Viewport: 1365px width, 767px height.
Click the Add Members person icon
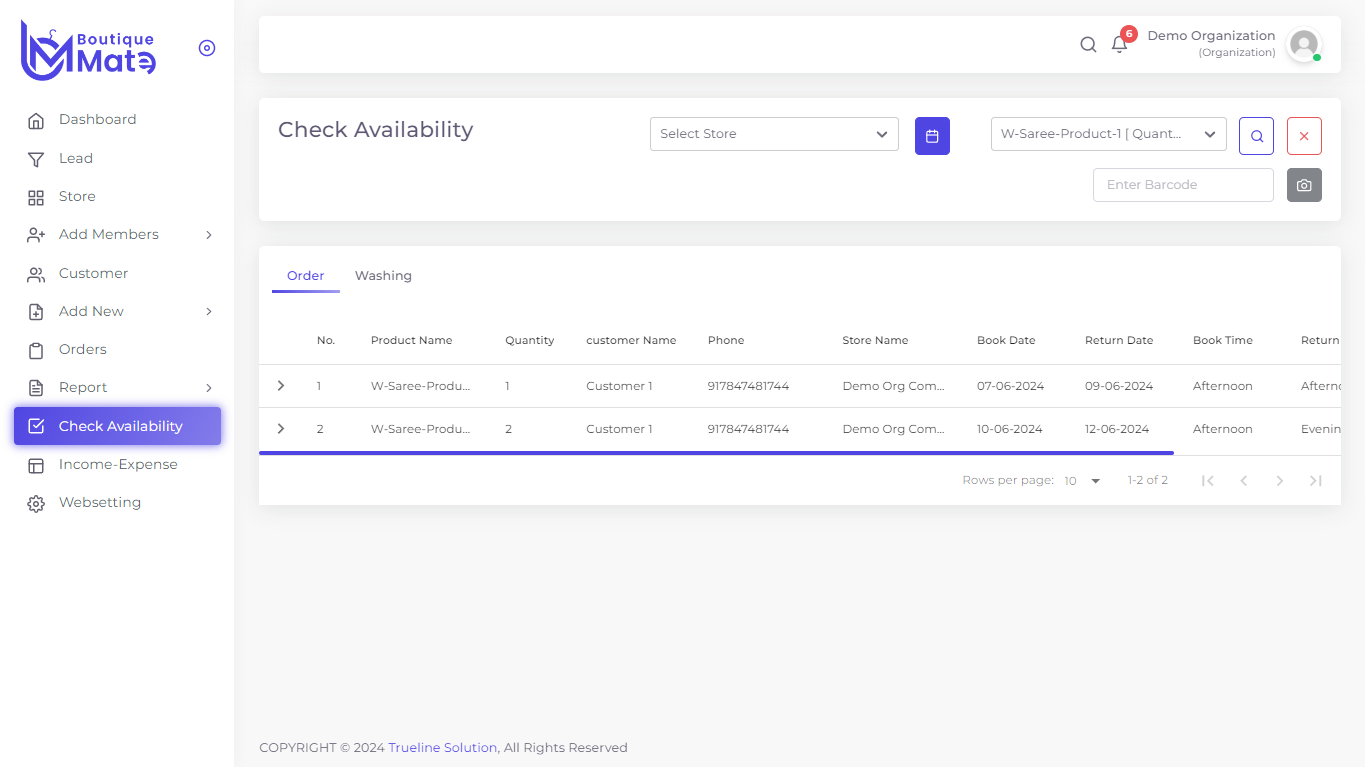click(36, 235)
